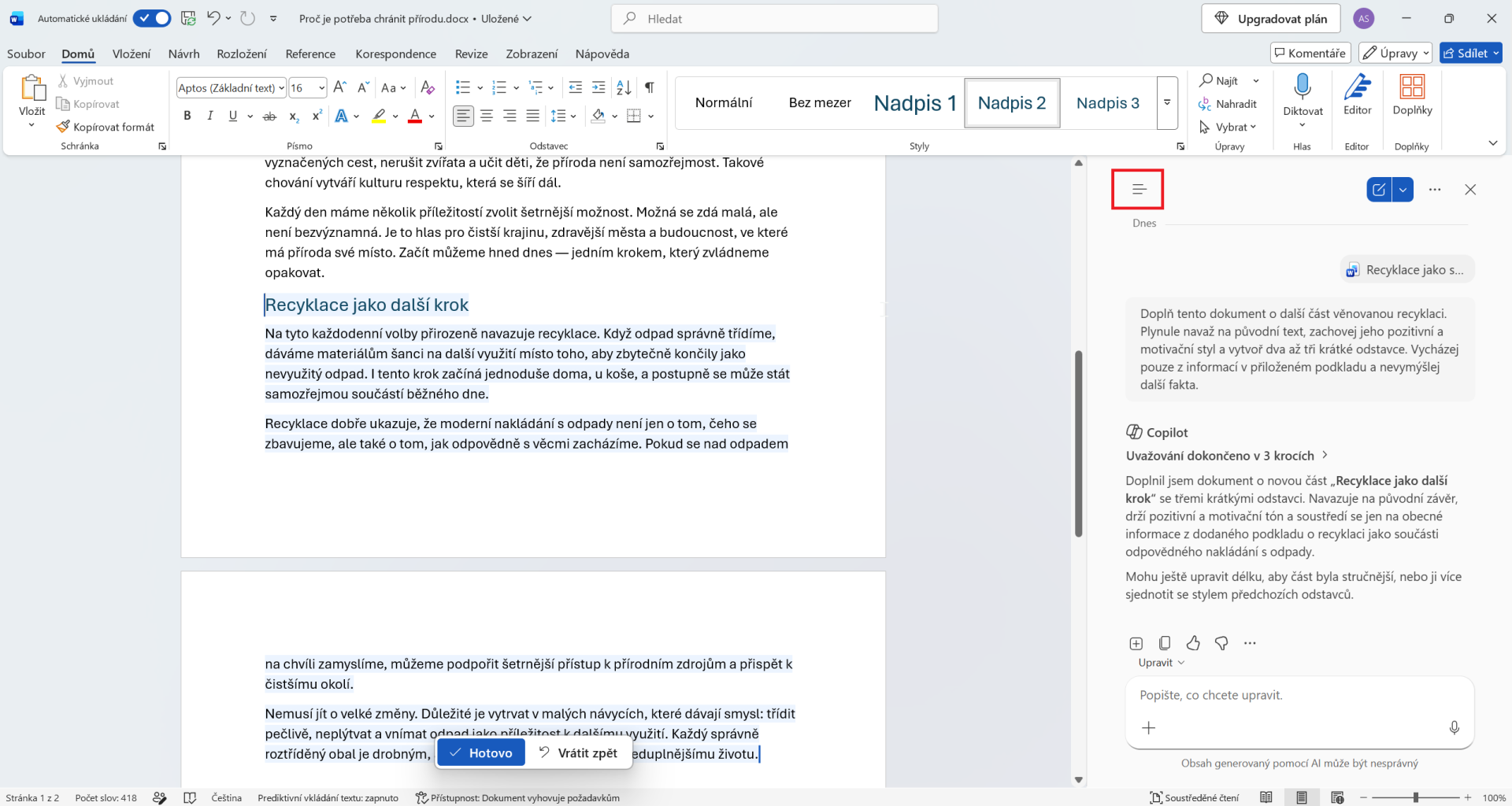Increase paragraph indent
The height and width of the screenshot is (806, 1512).
click(598, 87)
